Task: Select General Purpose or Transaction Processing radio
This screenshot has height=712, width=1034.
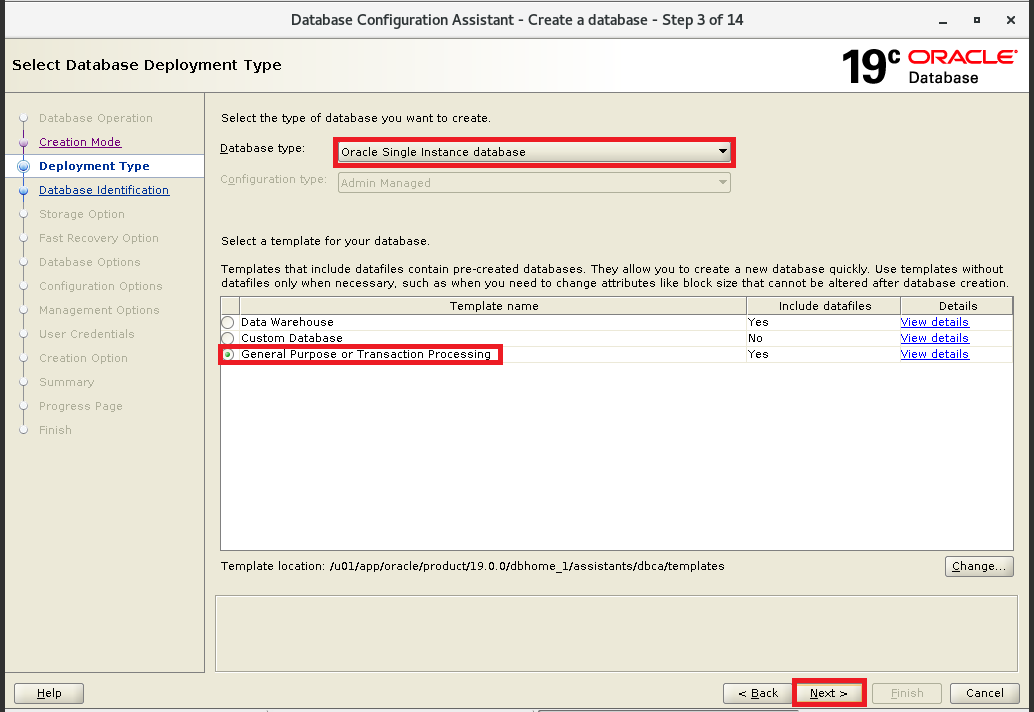Action: tap(228, 354)
